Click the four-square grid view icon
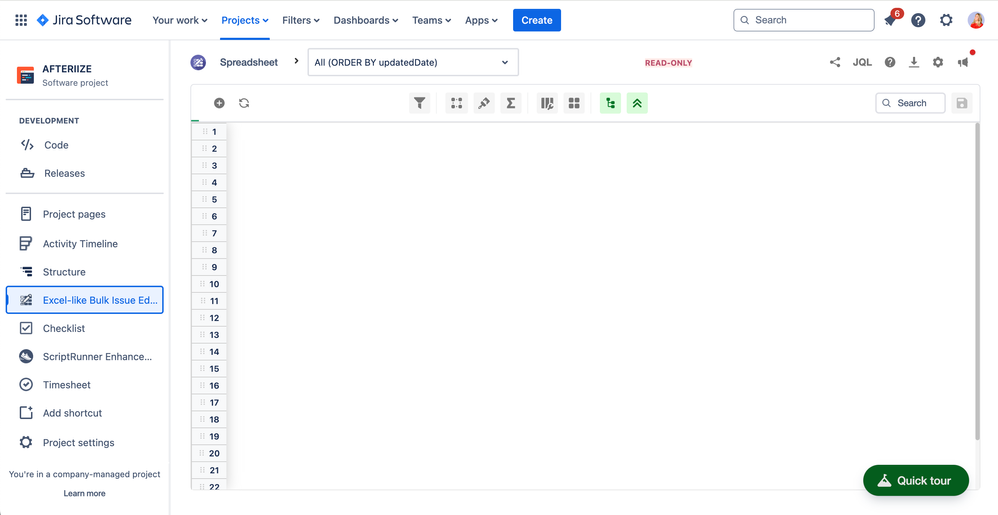998x515 pixels. click(574, 103)
